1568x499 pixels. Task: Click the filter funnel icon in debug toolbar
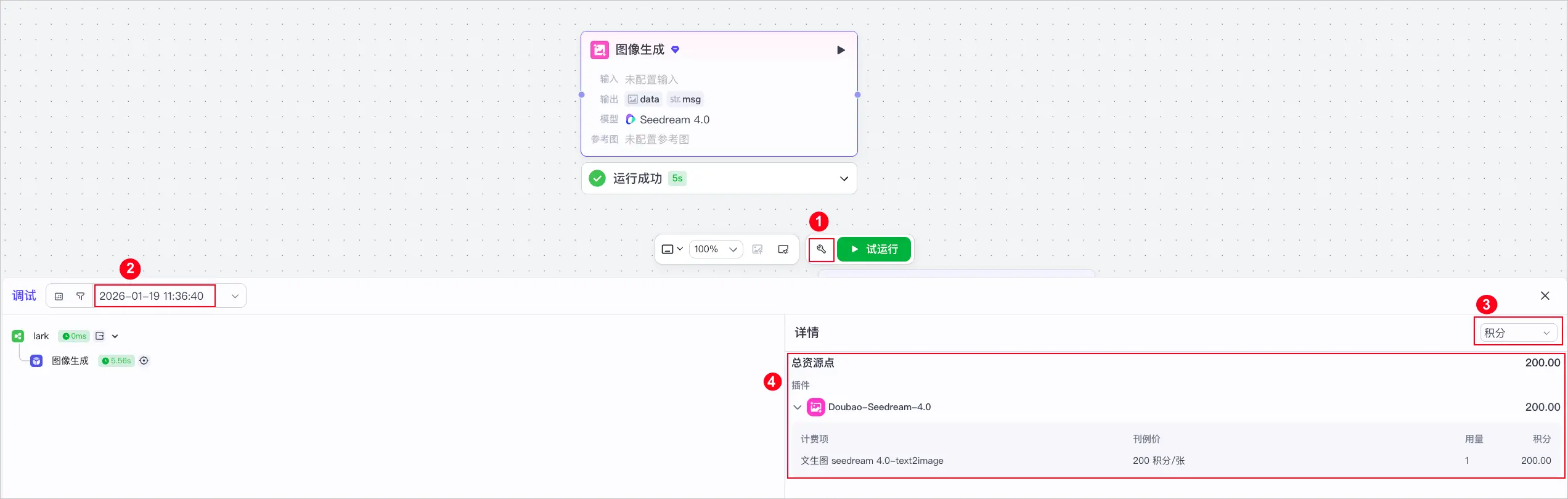pyautogui.click(x=80, y=296)
